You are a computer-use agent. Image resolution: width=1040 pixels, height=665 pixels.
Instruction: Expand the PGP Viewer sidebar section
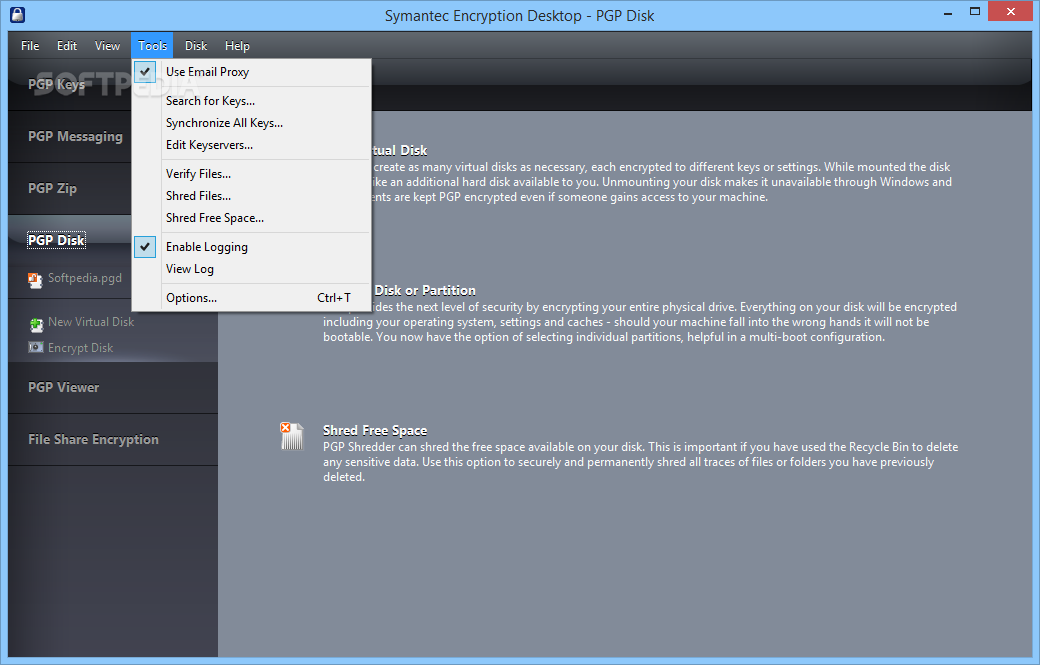coord(64,387)
